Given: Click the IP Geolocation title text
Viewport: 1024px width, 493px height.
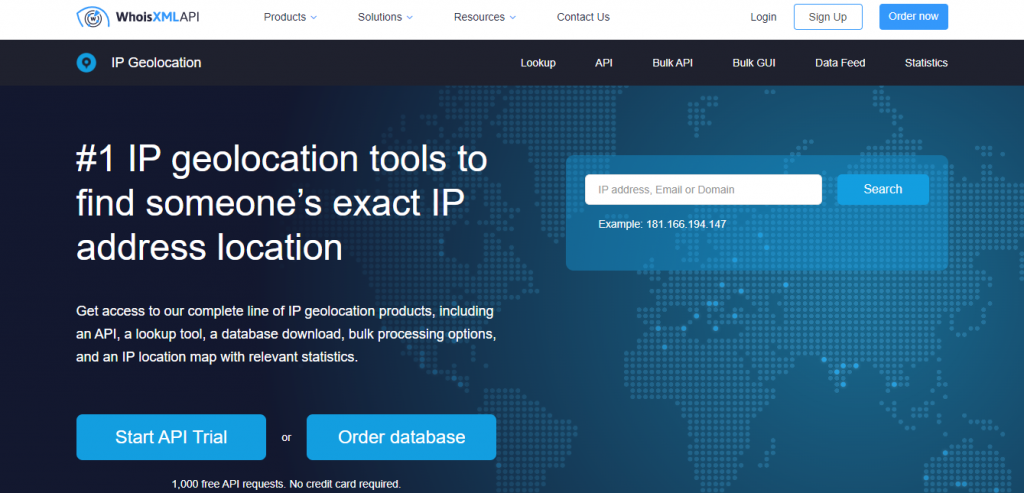Looking at the screenshot, I should [156, 63].
